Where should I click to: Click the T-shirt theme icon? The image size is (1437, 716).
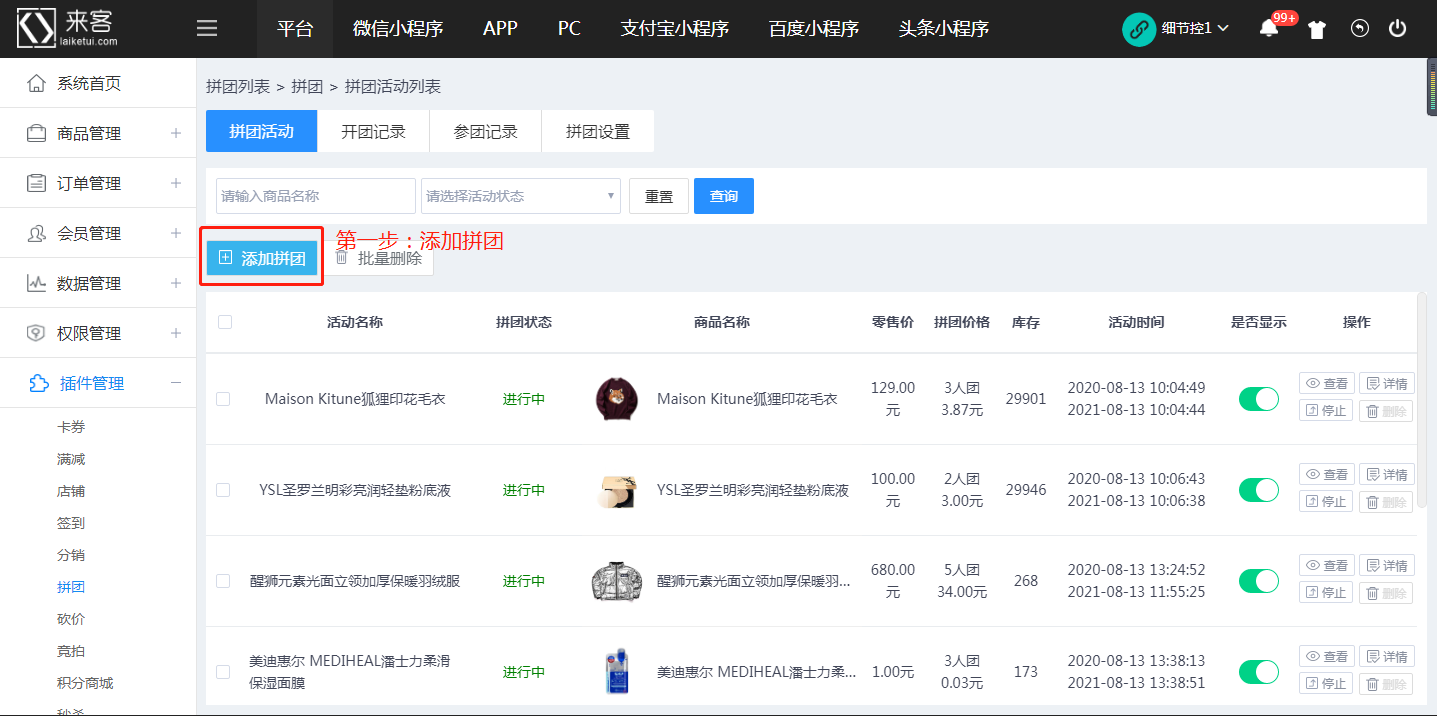tap(1316, 29)
